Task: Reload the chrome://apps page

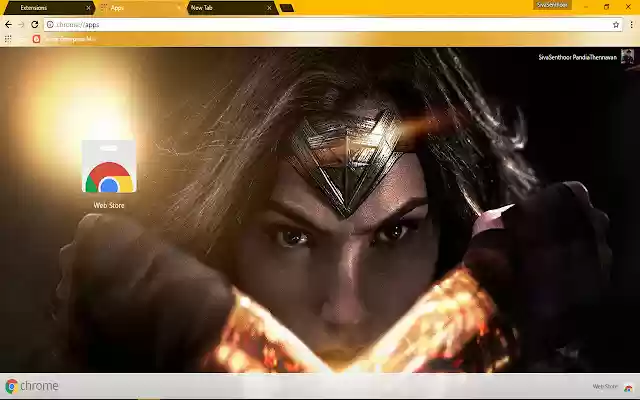Action: (35, 24)
